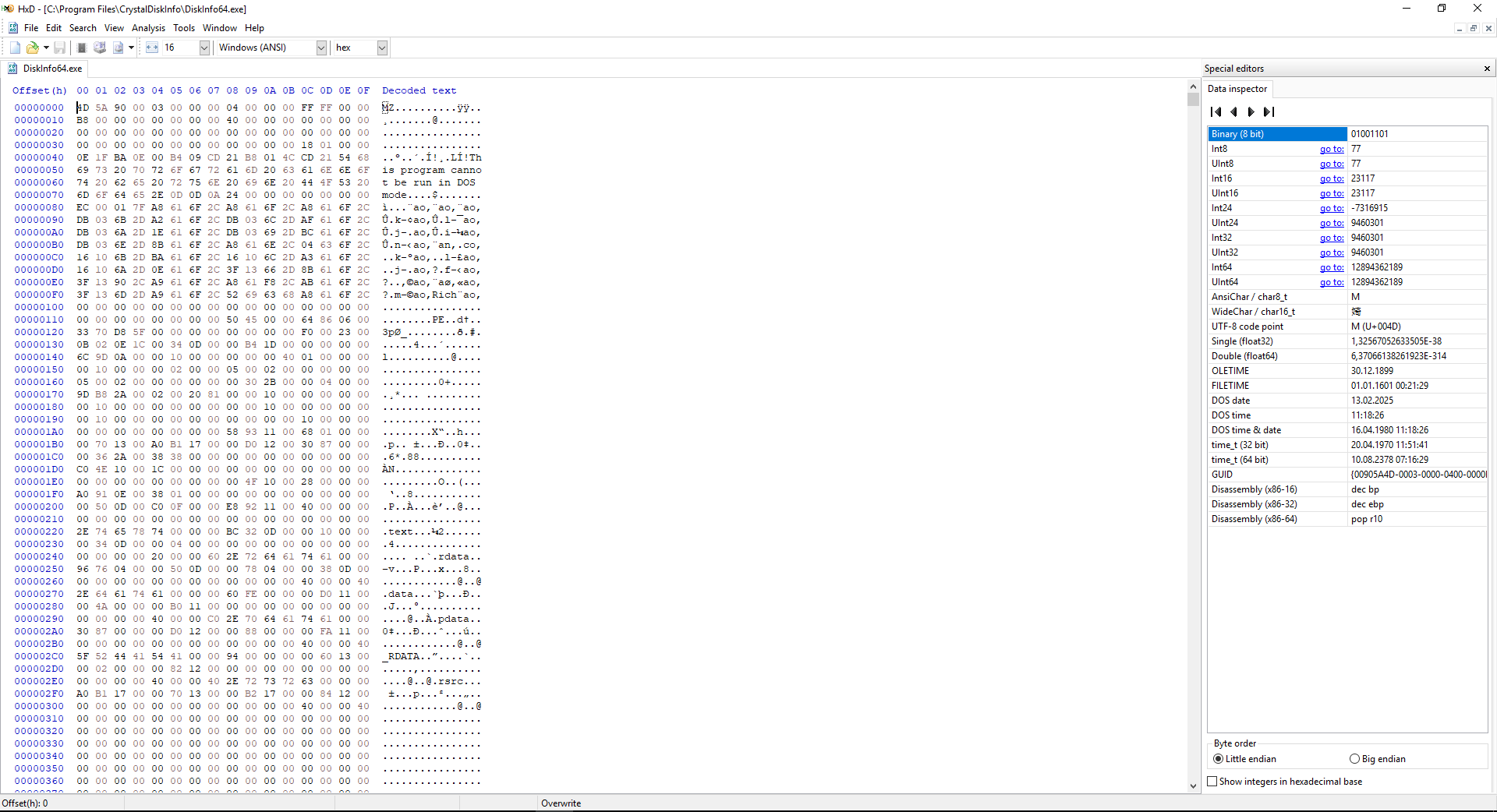The height and width of the screenshot is (812, 1497).
Task: Click the Disassembly (x86-64) value pop r10
Action: (1366, 519)
